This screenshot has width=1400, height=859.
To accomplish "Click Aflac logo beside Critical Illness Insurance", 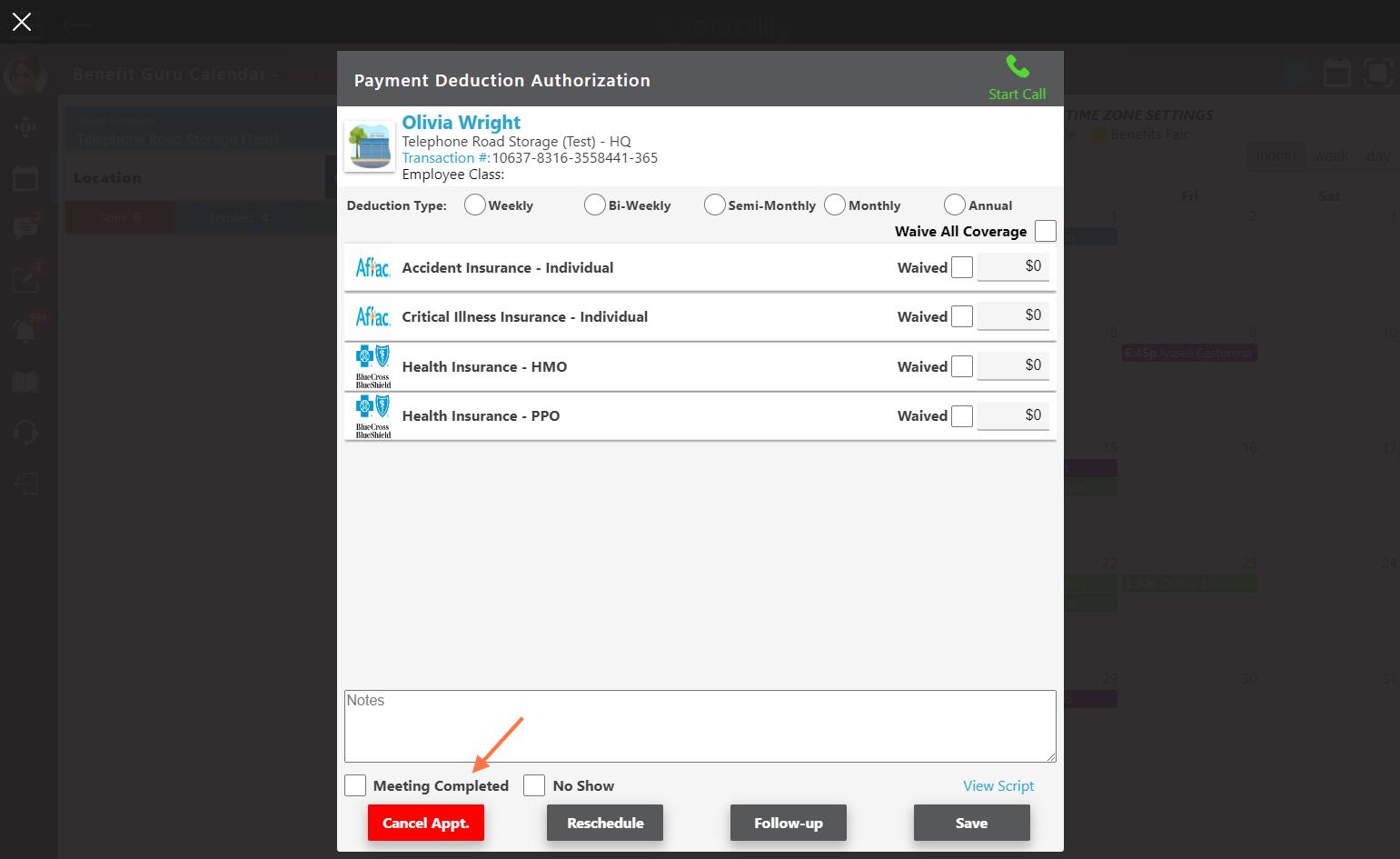I will [x=372, y=316].
